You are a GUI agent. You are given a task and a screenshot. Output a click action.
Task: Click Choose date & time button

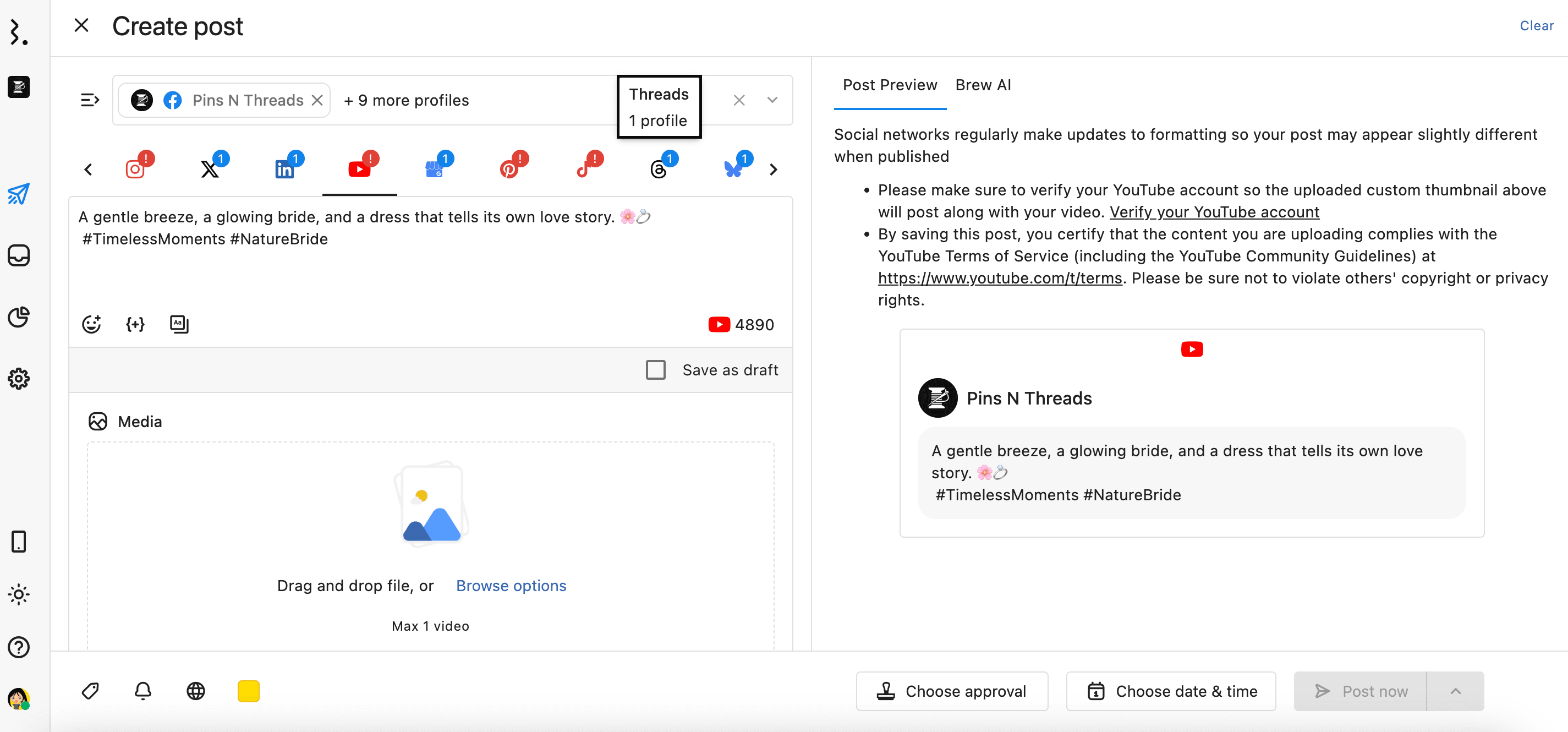pyautogui.click(x=1171, y=691)
